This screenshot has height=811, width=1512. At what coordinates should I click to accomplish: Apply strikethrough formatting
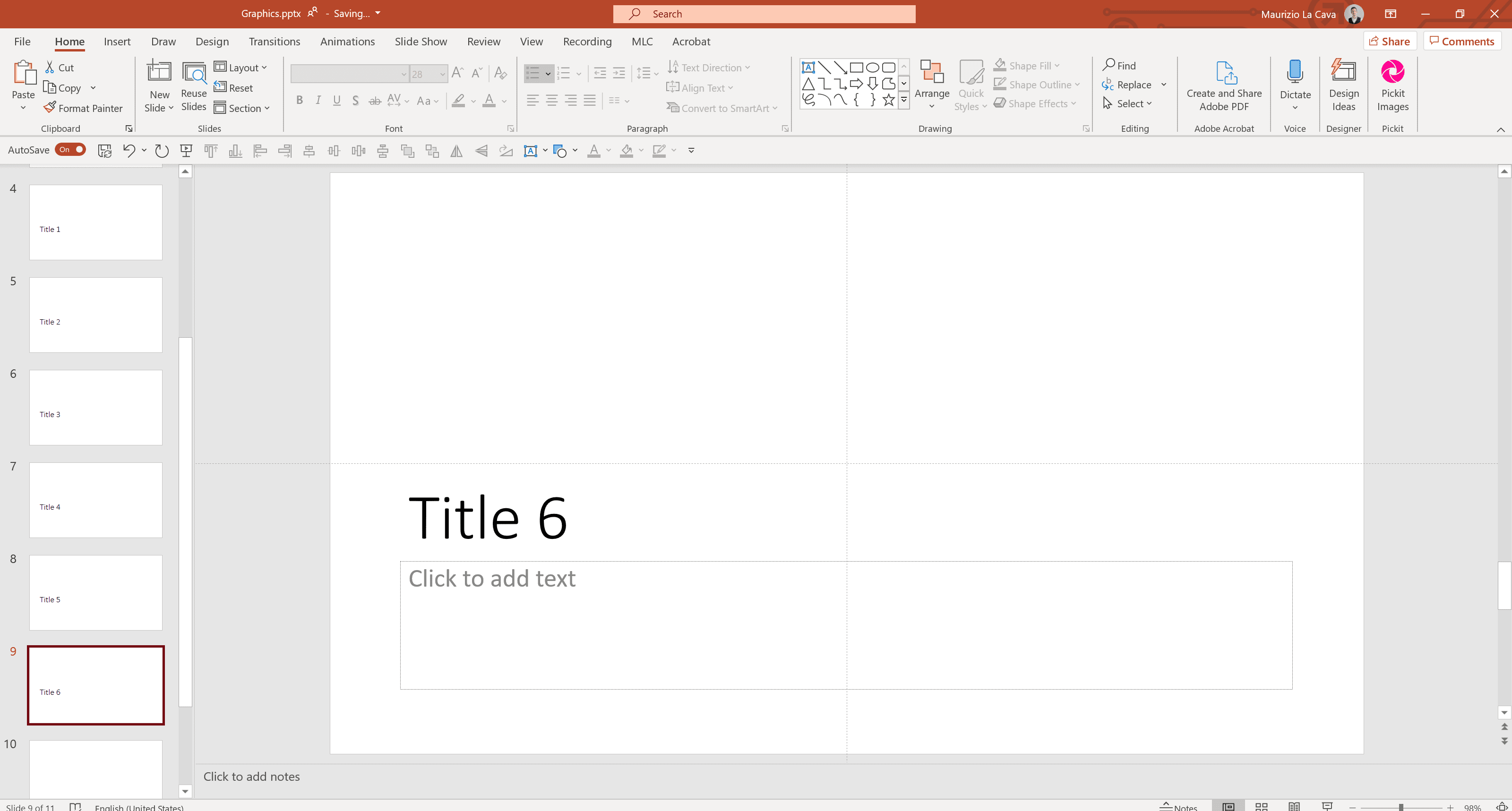pos(375,101)
